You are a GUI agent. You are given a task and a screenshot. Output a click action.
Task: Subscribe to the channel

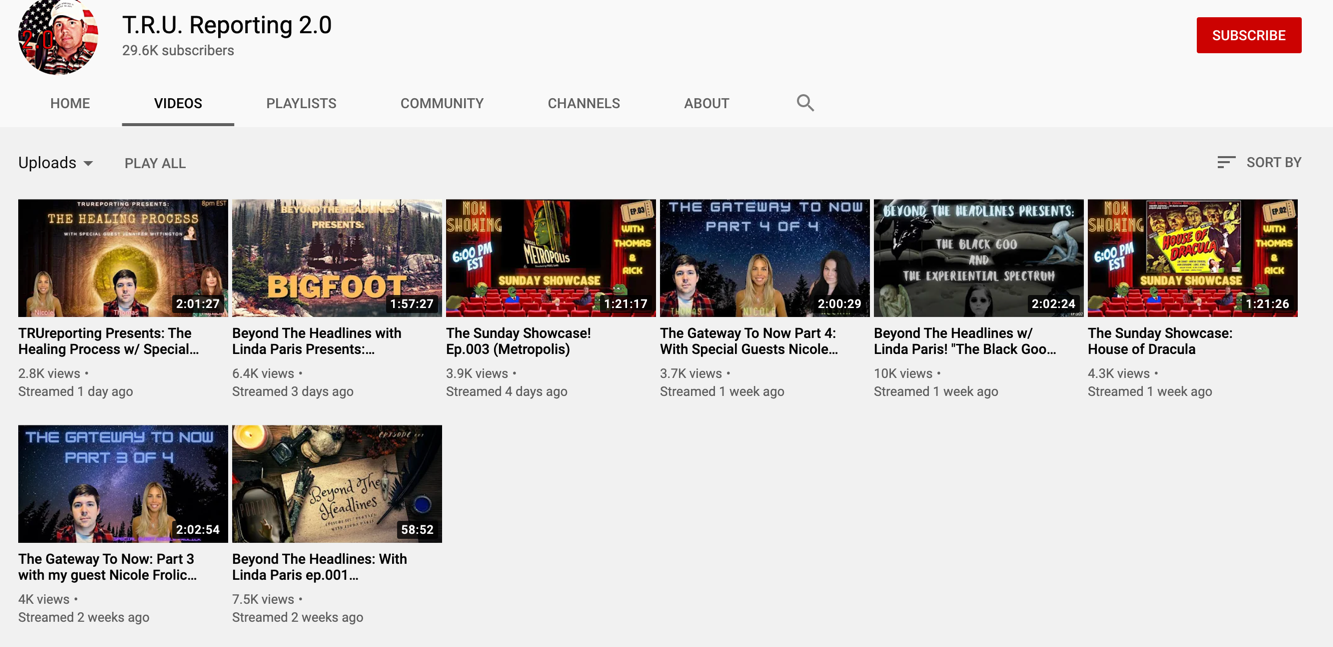tap(1248, 34)
